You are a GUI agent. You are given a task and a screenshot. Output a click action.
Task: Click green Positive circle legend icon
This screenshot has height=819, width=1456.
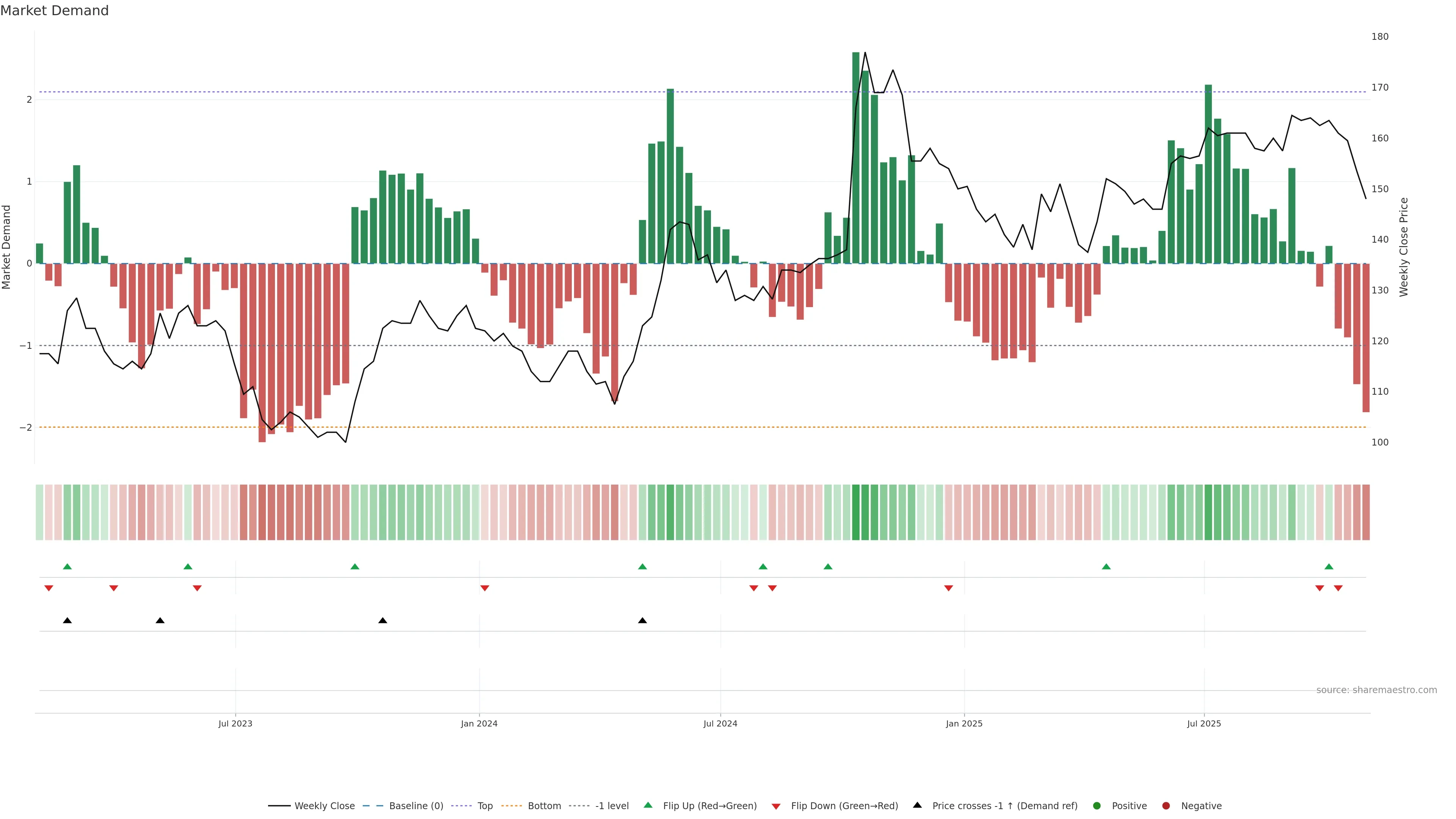click(1097, 805)
